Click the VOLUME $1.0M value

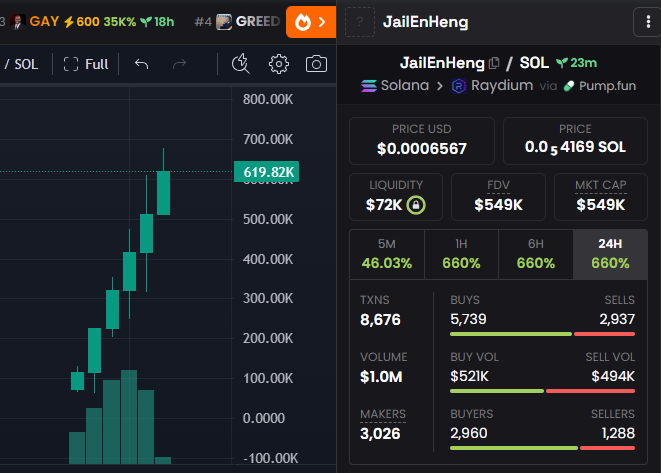pos(381,376)
